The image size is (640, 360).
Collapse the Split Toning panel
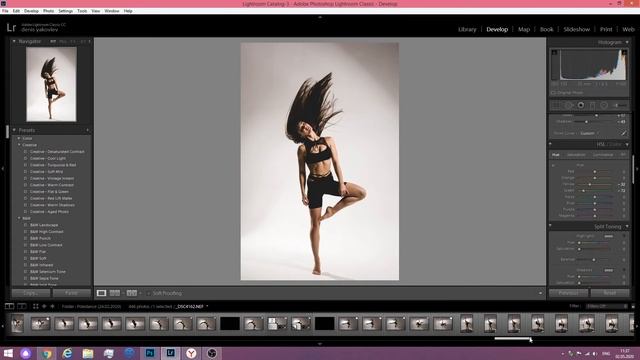tap(627, 227)
